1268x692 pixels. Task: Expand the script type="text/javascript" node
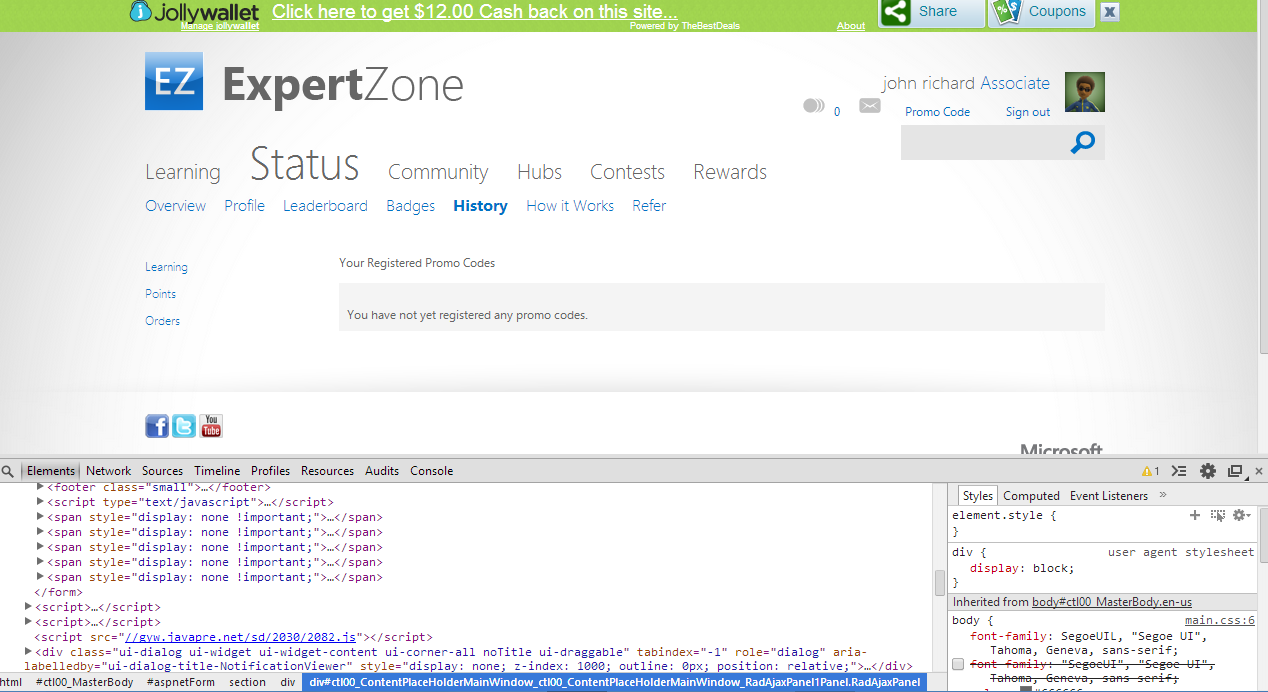pyautogui.click(x=41, y=502)
